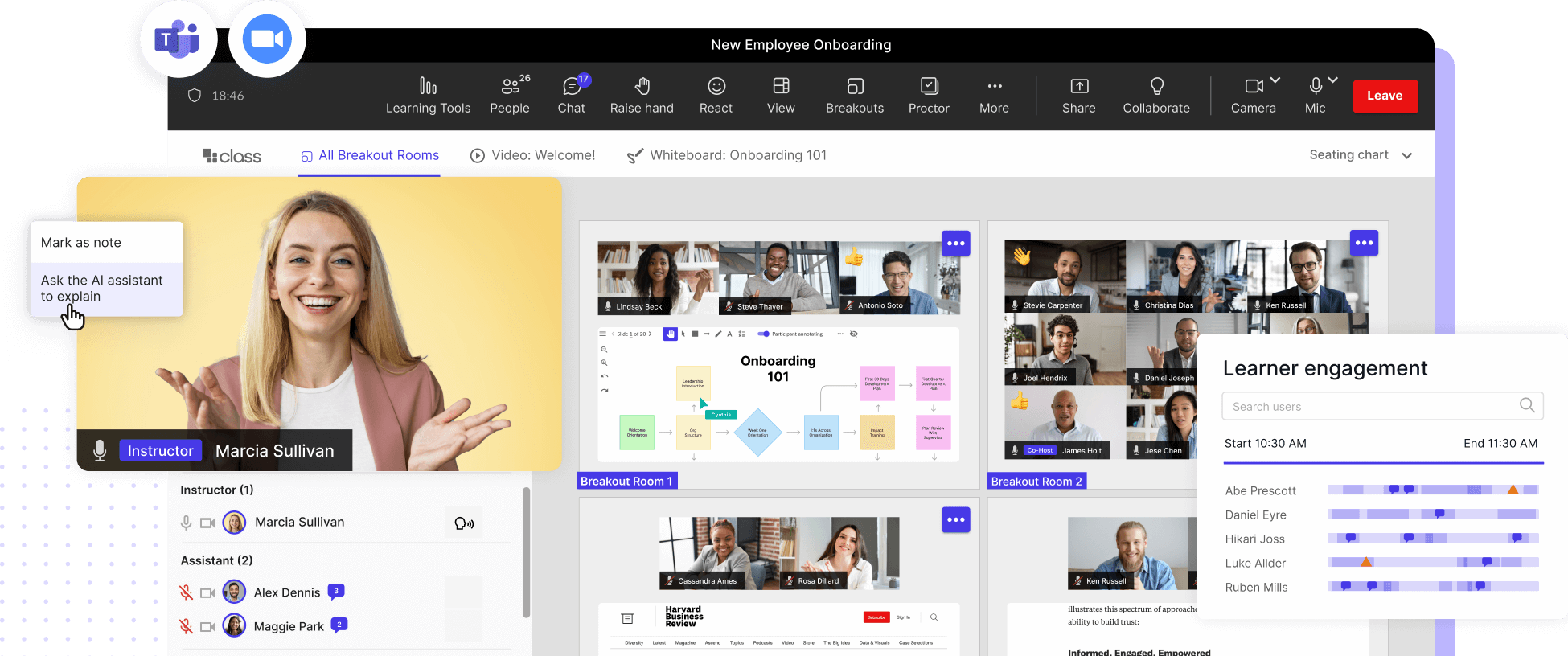Image resolution: width=1568 pixels, height=656 pixels.
Task: Switch to Video: Welcome! tab
Action: [533, 155]
